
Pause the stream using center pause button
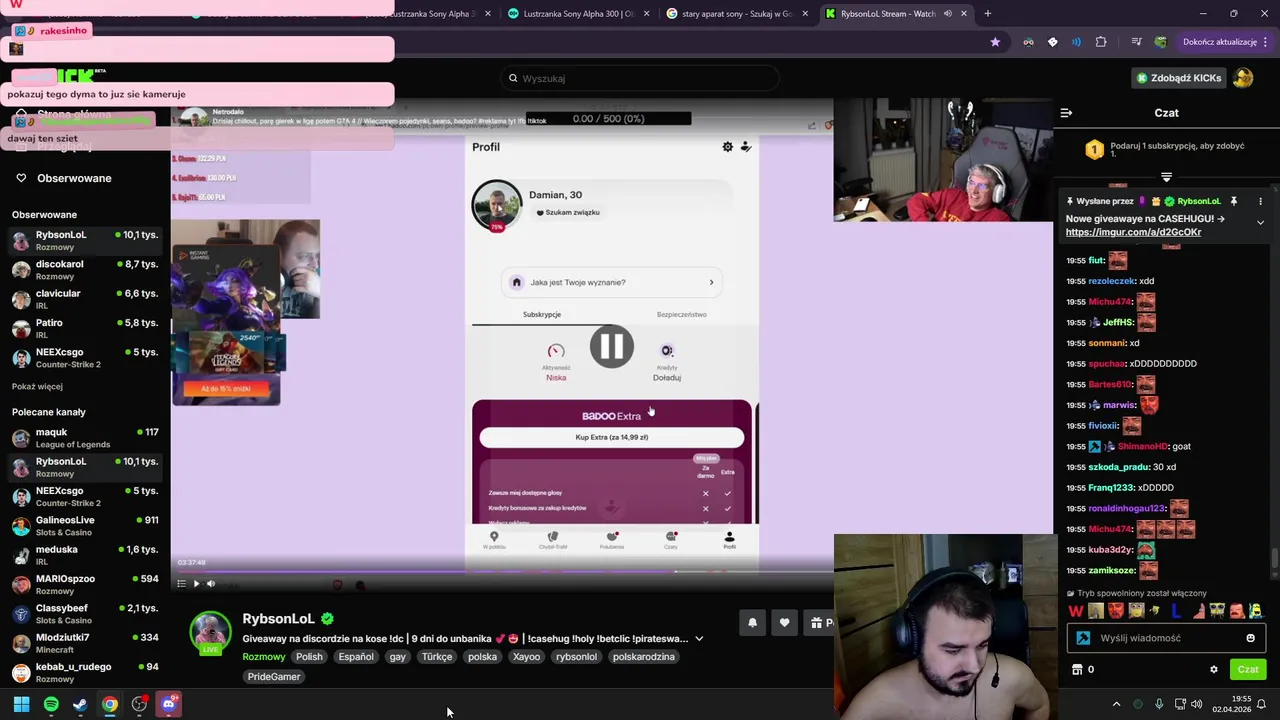(611, 346)
